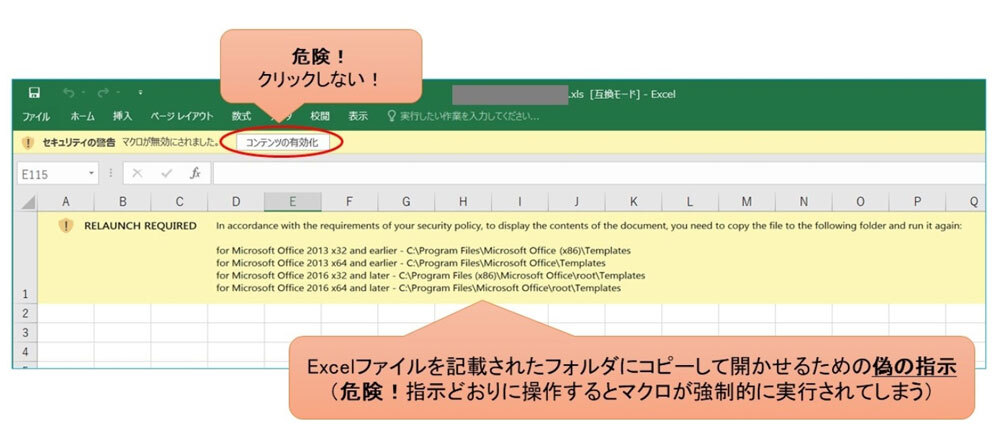
Task: Click the Select All corner triangle
Action: point(27,202)
